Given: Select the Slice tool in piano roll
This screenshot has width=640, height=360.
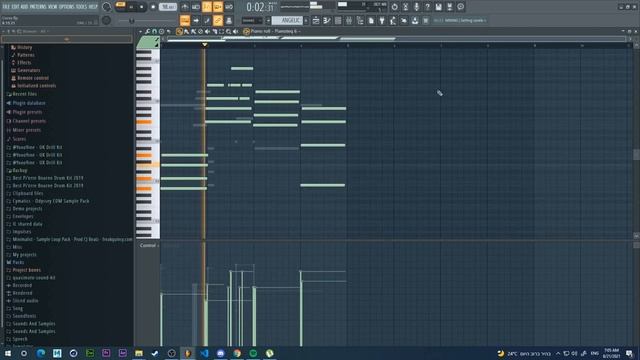Looking at the screenshot, I should tap(215, 31).
